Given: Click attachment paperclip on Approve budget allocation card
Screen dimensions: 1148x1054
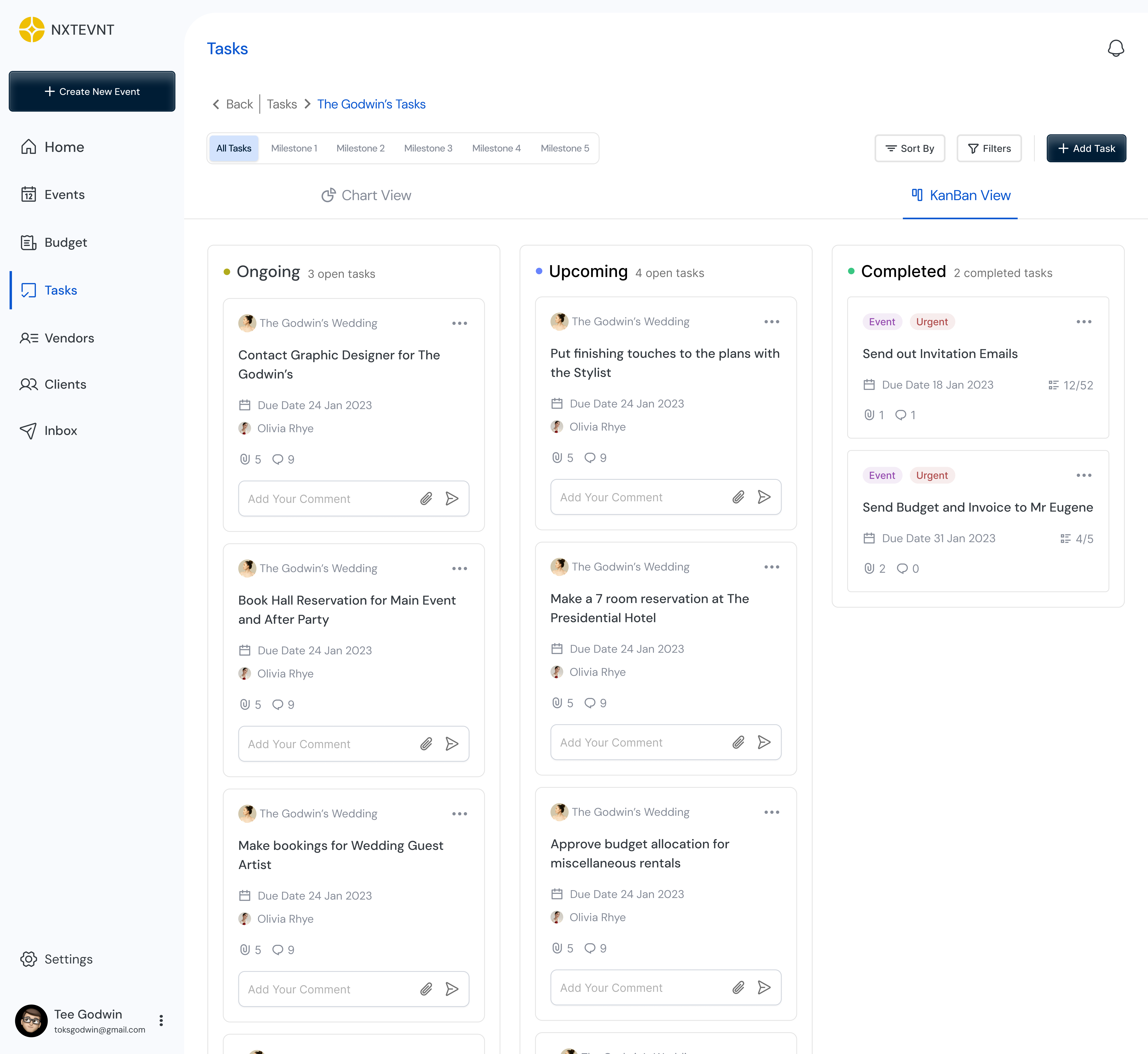Looking at the screenshot, I should [738, 987].
